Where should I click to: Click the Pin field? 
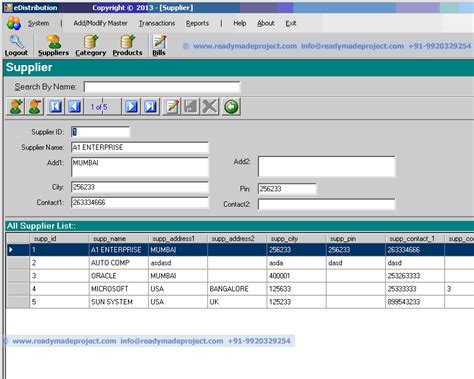(x=287, y=189)
